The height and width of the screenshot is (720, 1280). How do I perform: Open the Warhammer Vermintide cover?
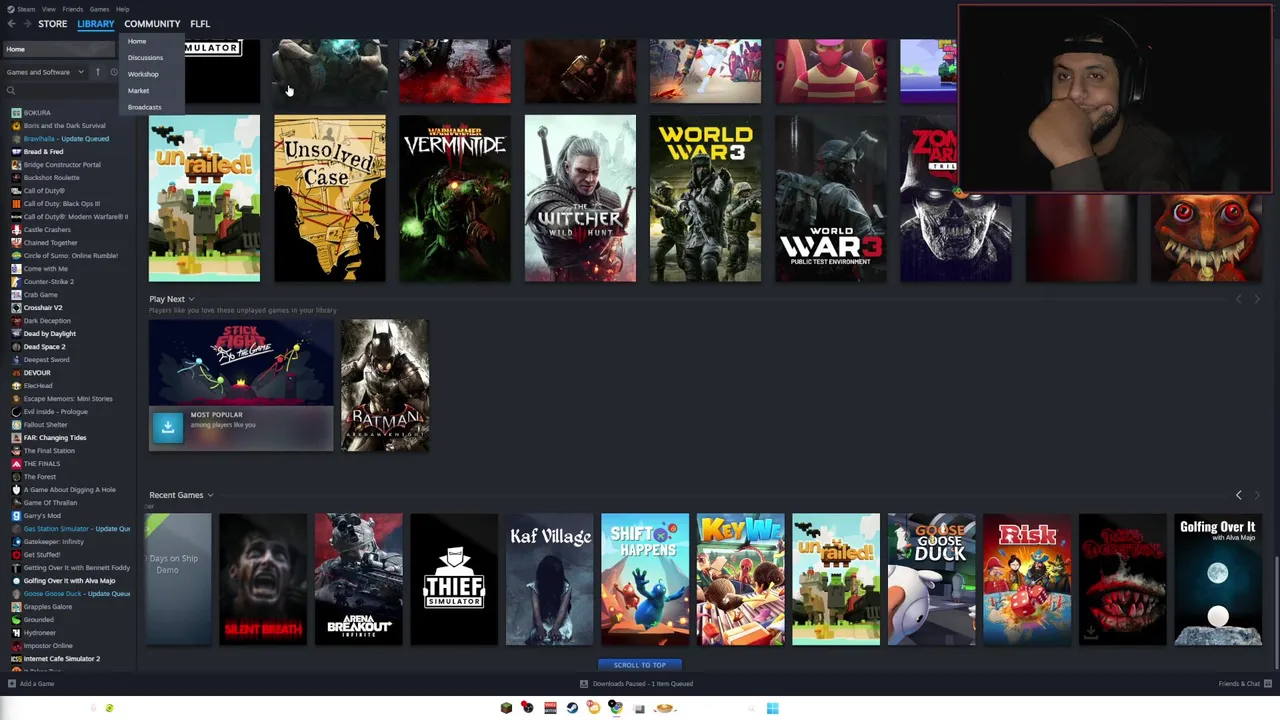pos(455,198)
